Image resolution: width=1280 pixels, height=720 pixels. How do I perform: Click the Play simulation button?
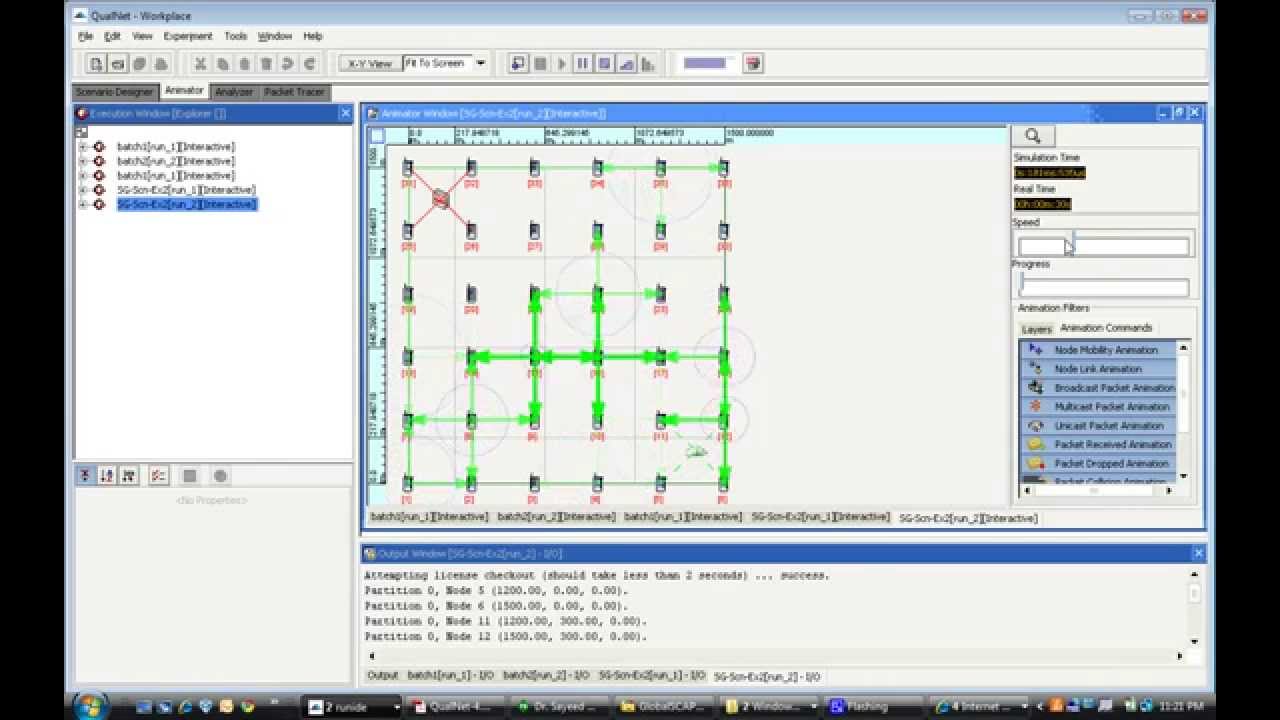562,64
